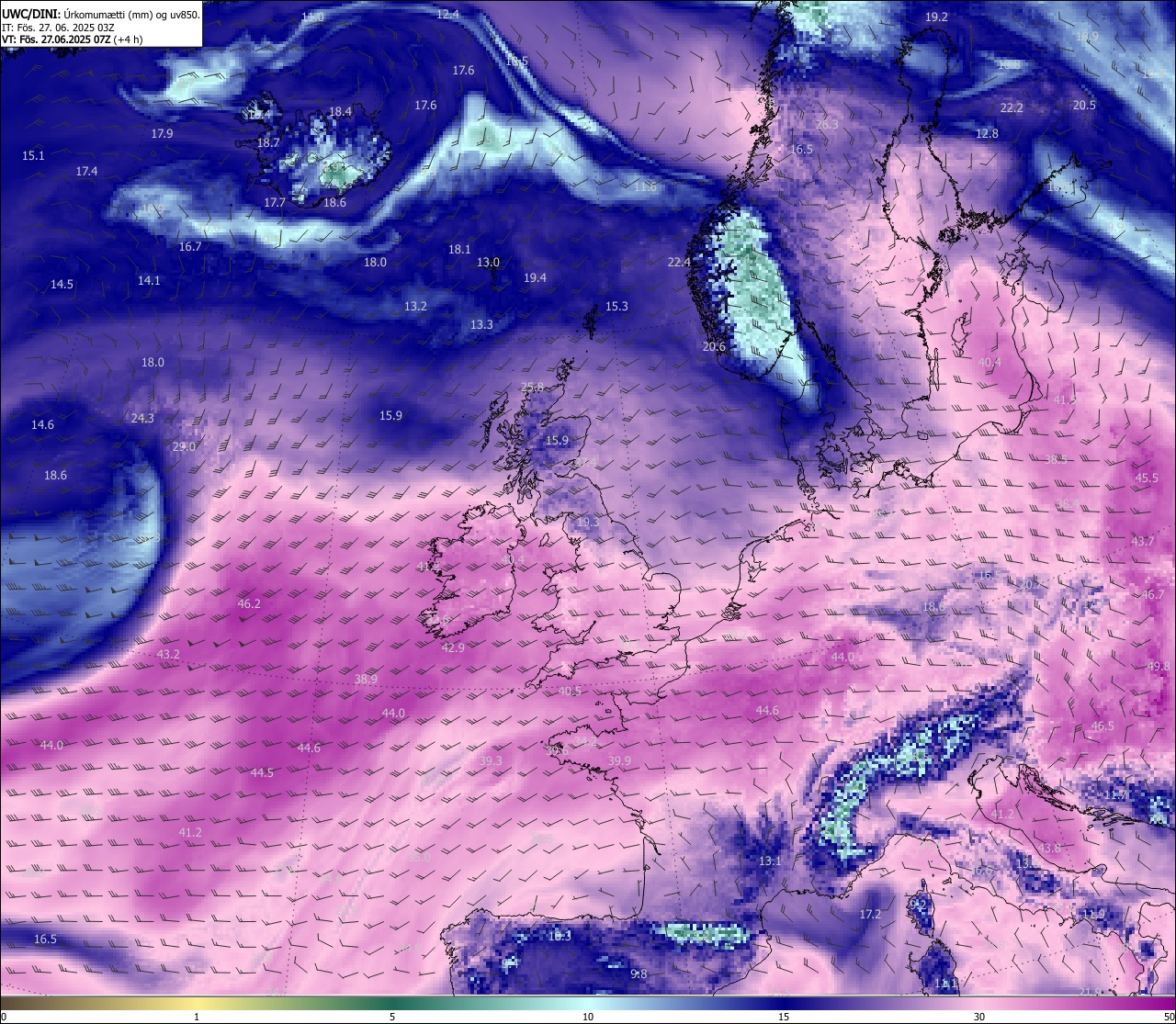Viewport: 1176px width, 1024px height.
Task: Click the 39.3 value west of Brittany
Action: click(491, 760)
